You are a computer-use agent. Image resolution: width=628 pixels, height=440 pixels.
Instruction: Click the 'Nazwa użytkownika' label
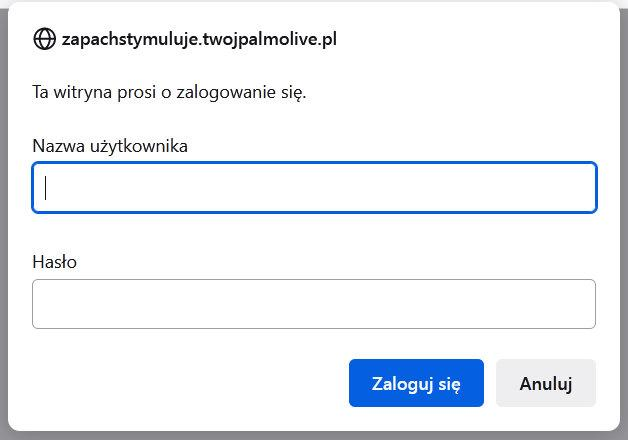coord(110,146)
